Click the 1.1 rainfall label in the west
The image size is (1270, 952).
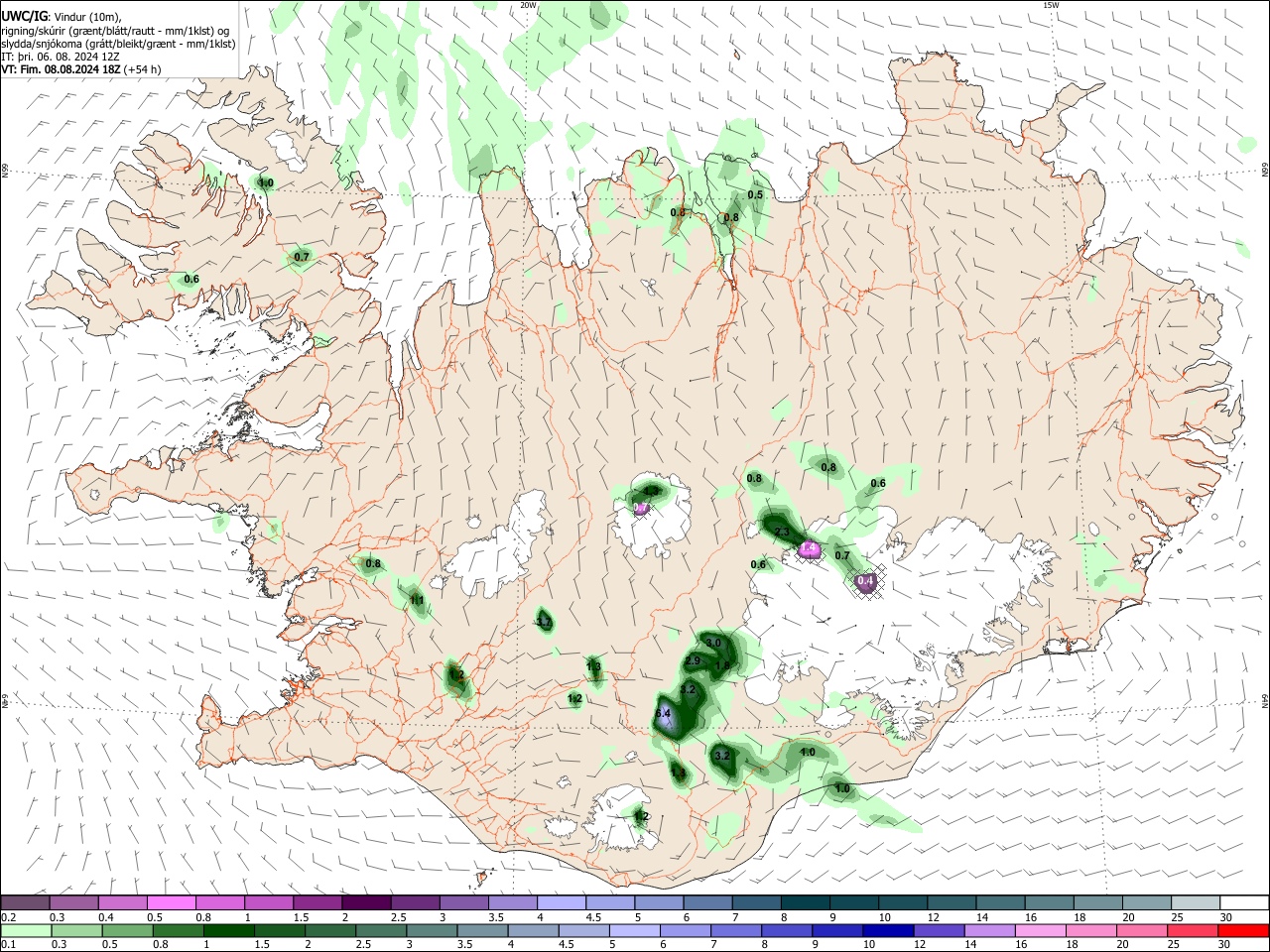418,600
